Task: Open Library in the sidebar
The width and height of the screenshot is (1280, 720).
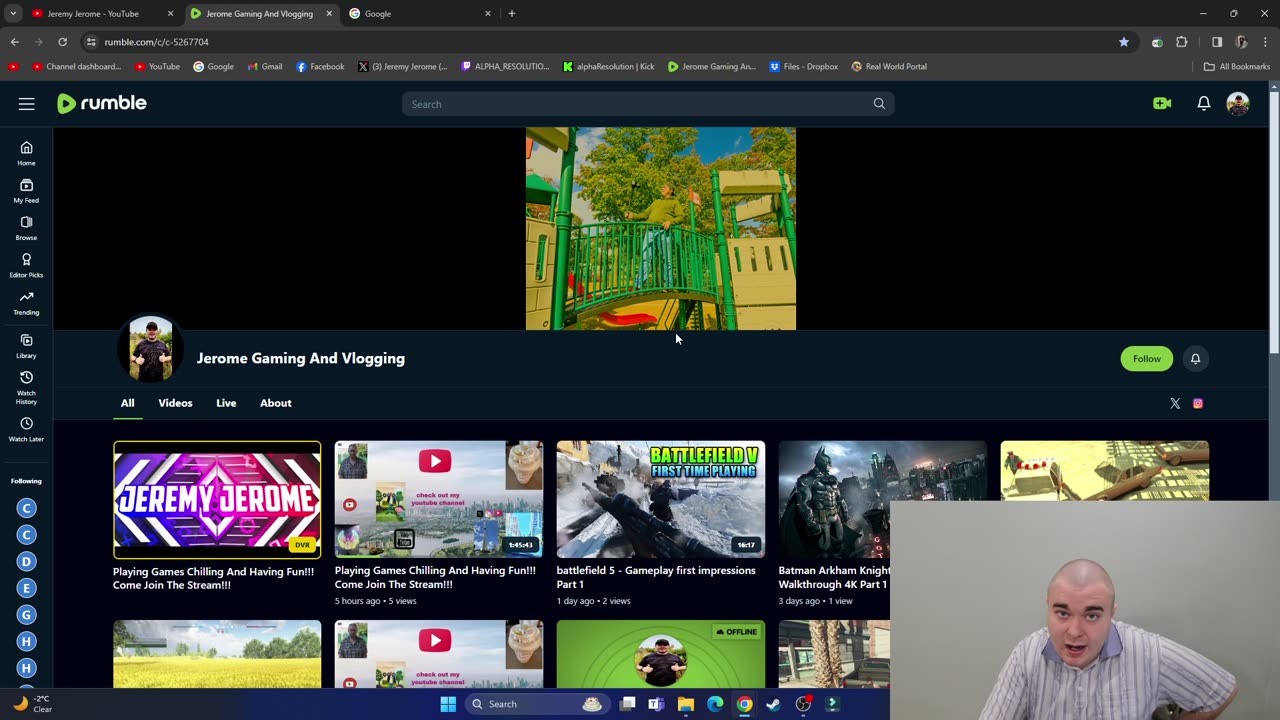Action: [x=26, y=346]
